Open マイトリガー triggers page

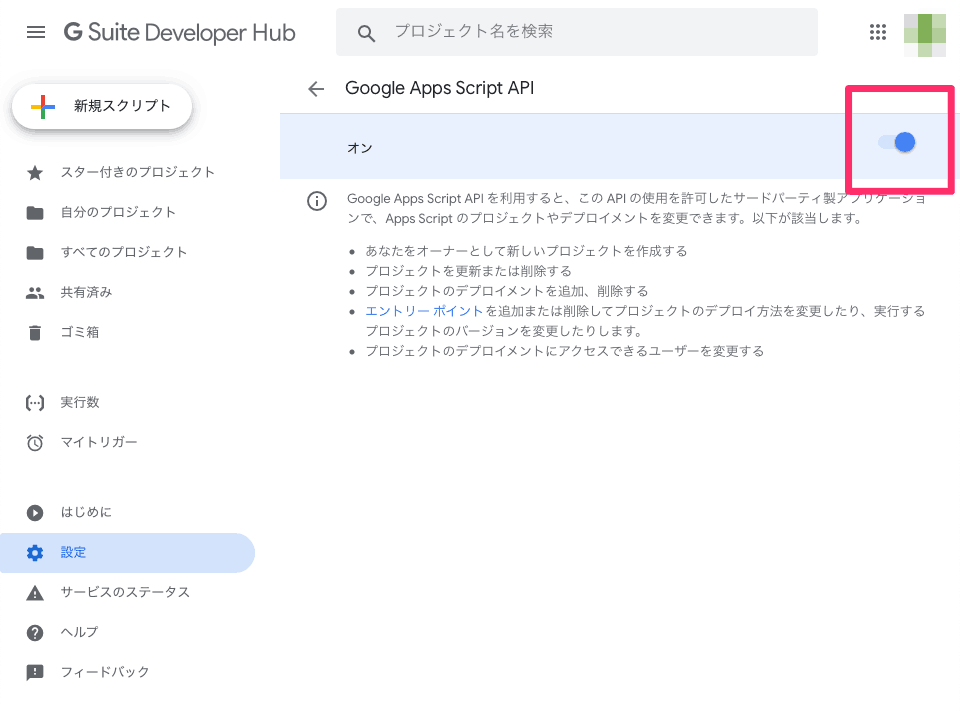pyautogui.click(x=99, y=442)
